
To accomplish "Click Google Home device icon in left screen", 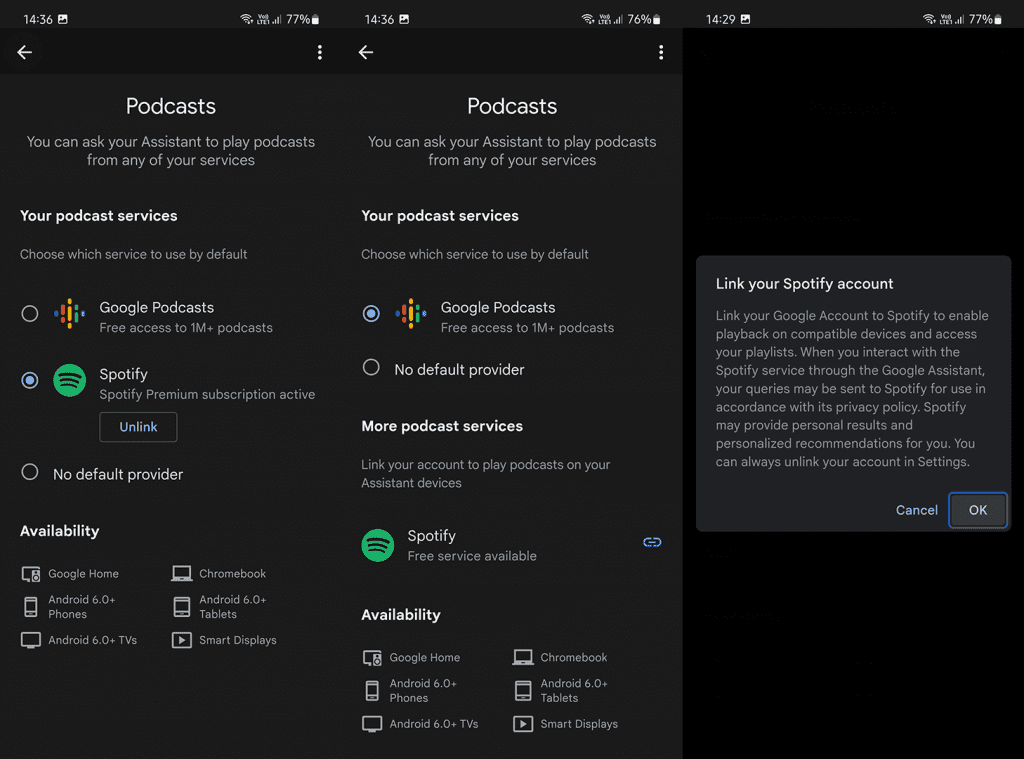I will coord(31,574).
